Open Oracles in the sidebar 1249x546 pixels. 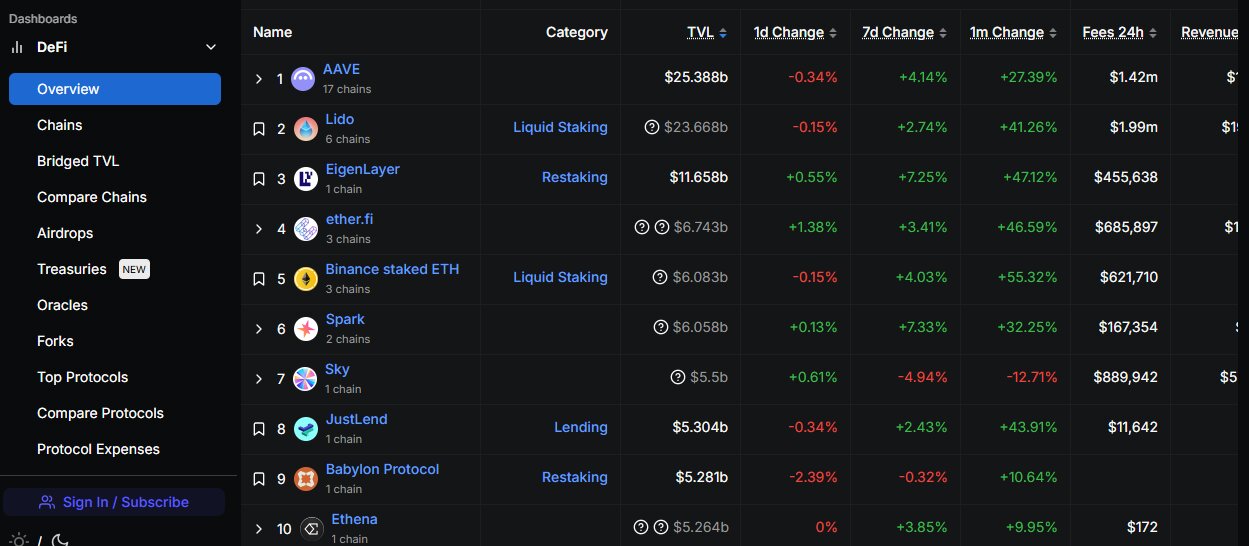click(x=62, y=305)
